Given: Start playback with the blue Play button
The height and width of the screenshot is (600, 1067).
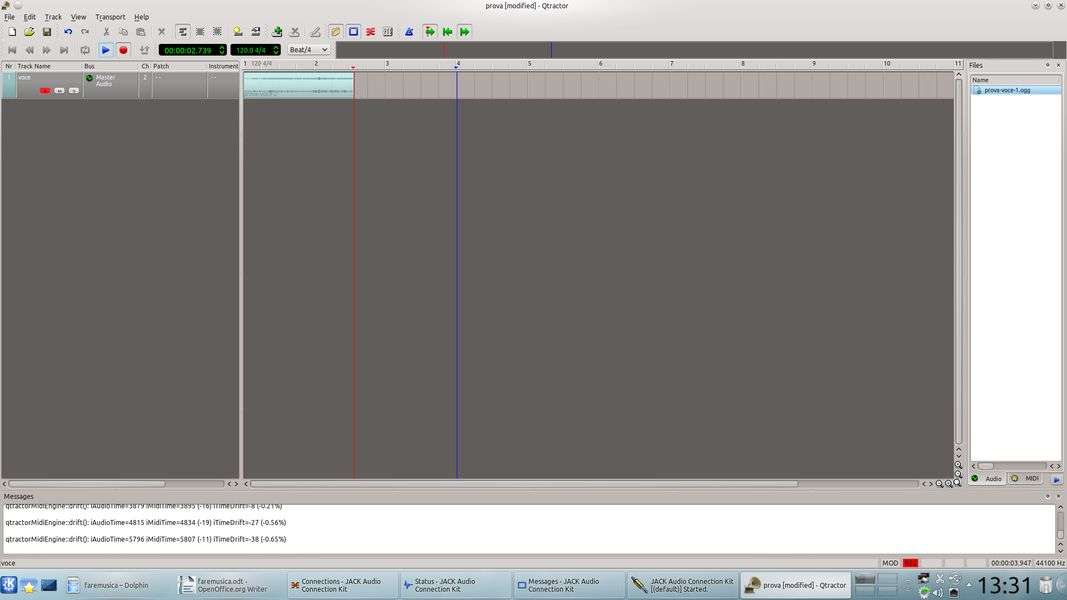Looking at the screenshot, I should click(105, 50).
